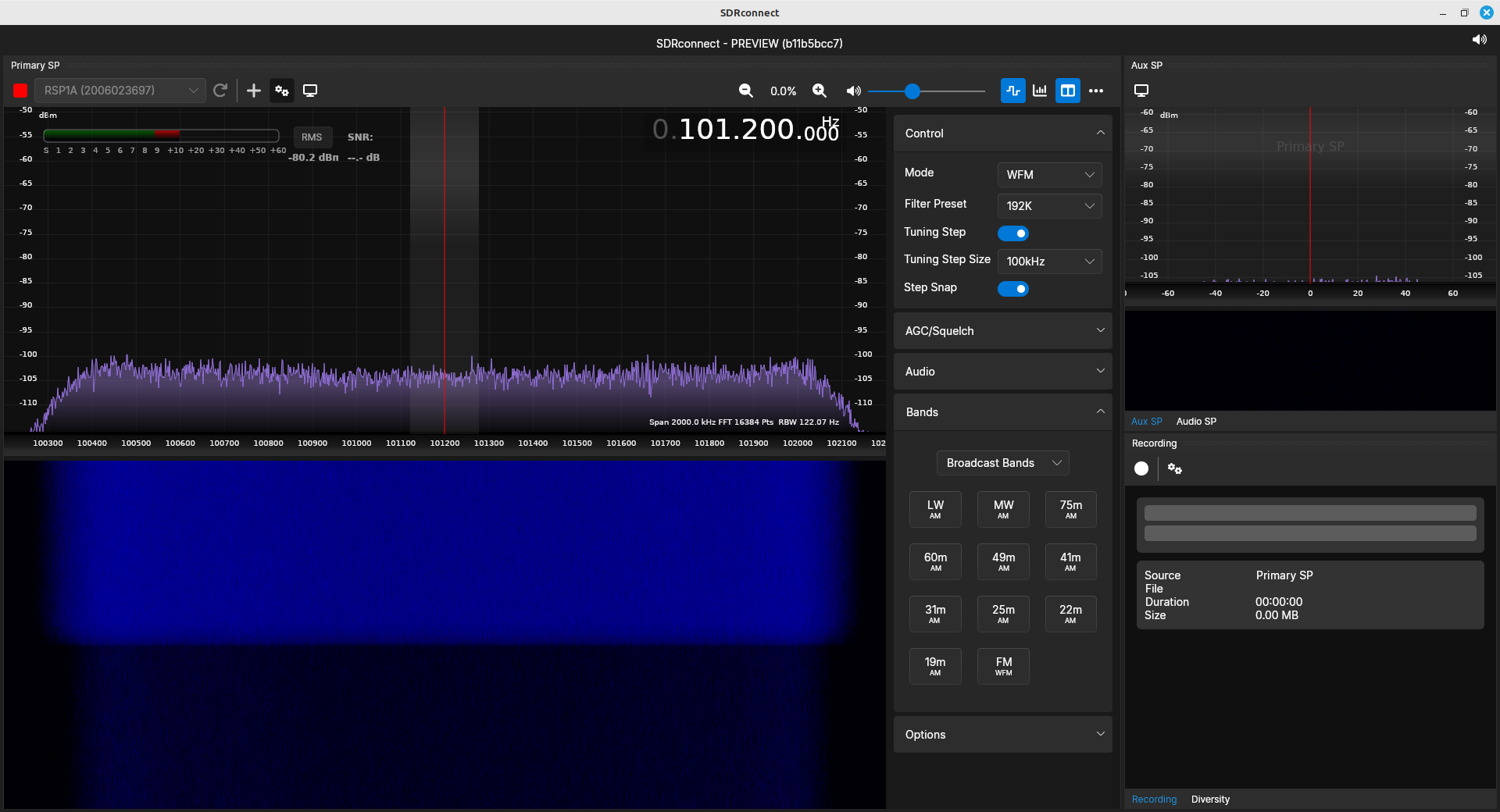
Task: Add a new VRX with the plus icon
Action: click(254, 91)
